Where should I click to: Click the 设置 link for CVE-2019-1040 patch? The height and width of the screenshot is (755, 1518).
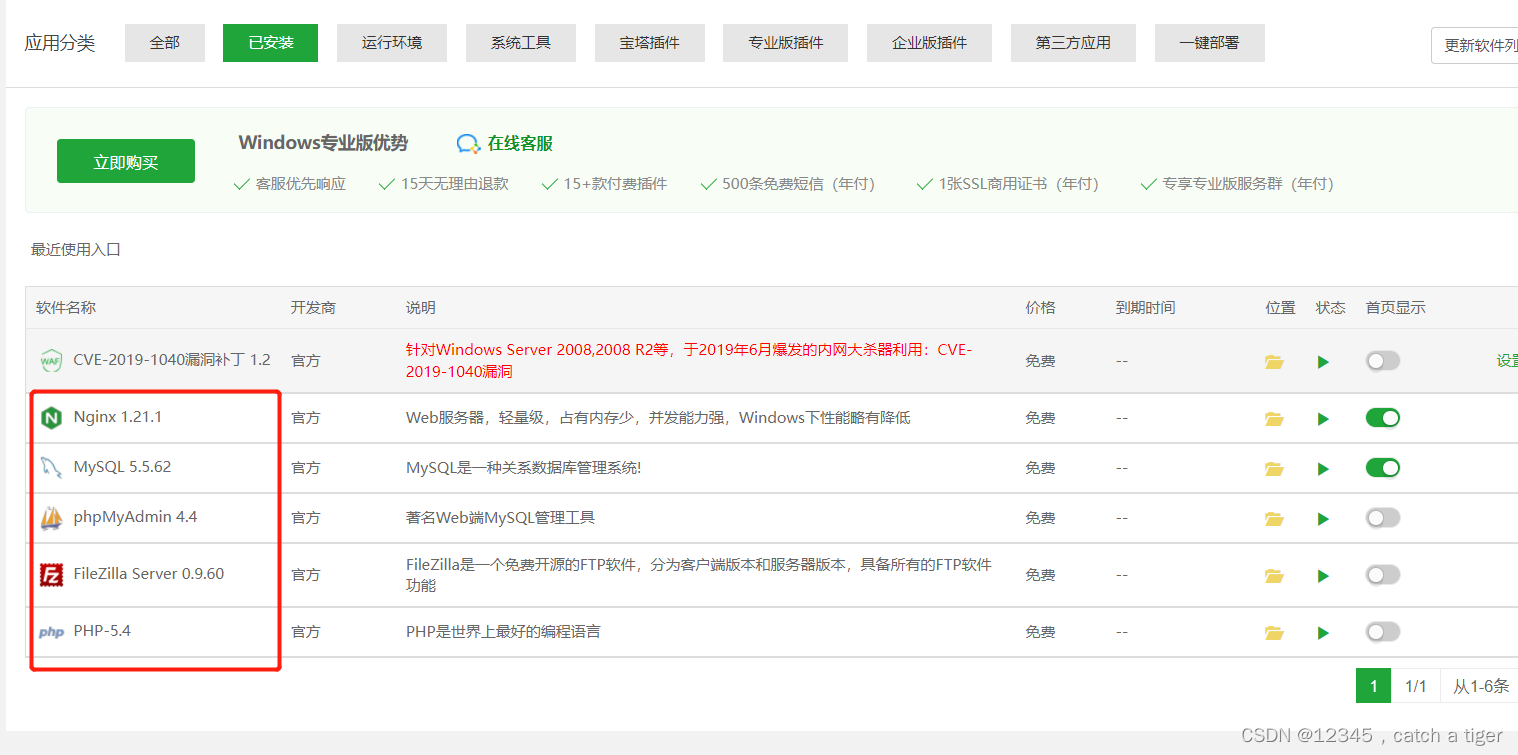tap(1507, 361)
